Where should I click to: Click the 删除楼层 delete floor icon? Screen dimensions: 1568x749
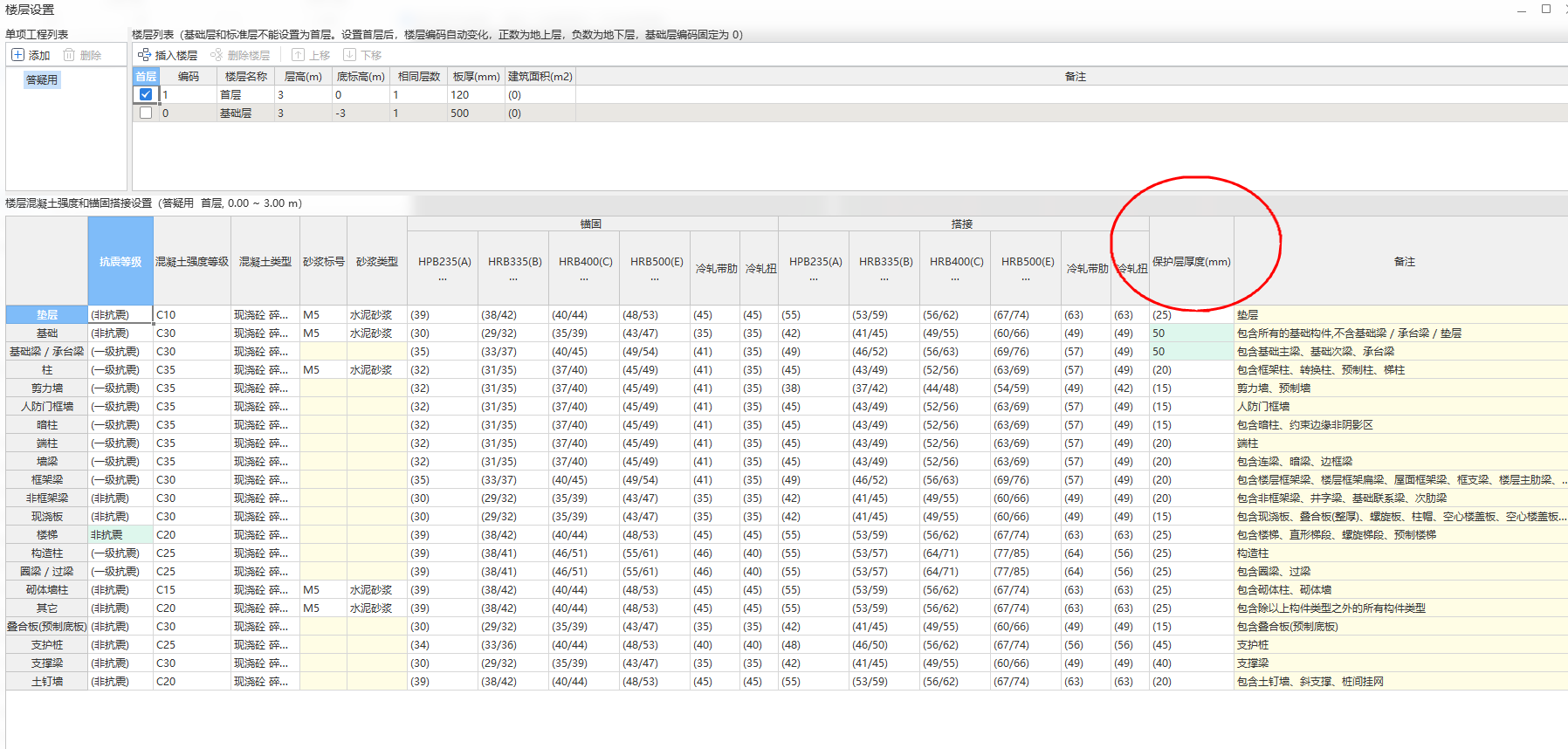pyautogui.click(x=217, y=55)
